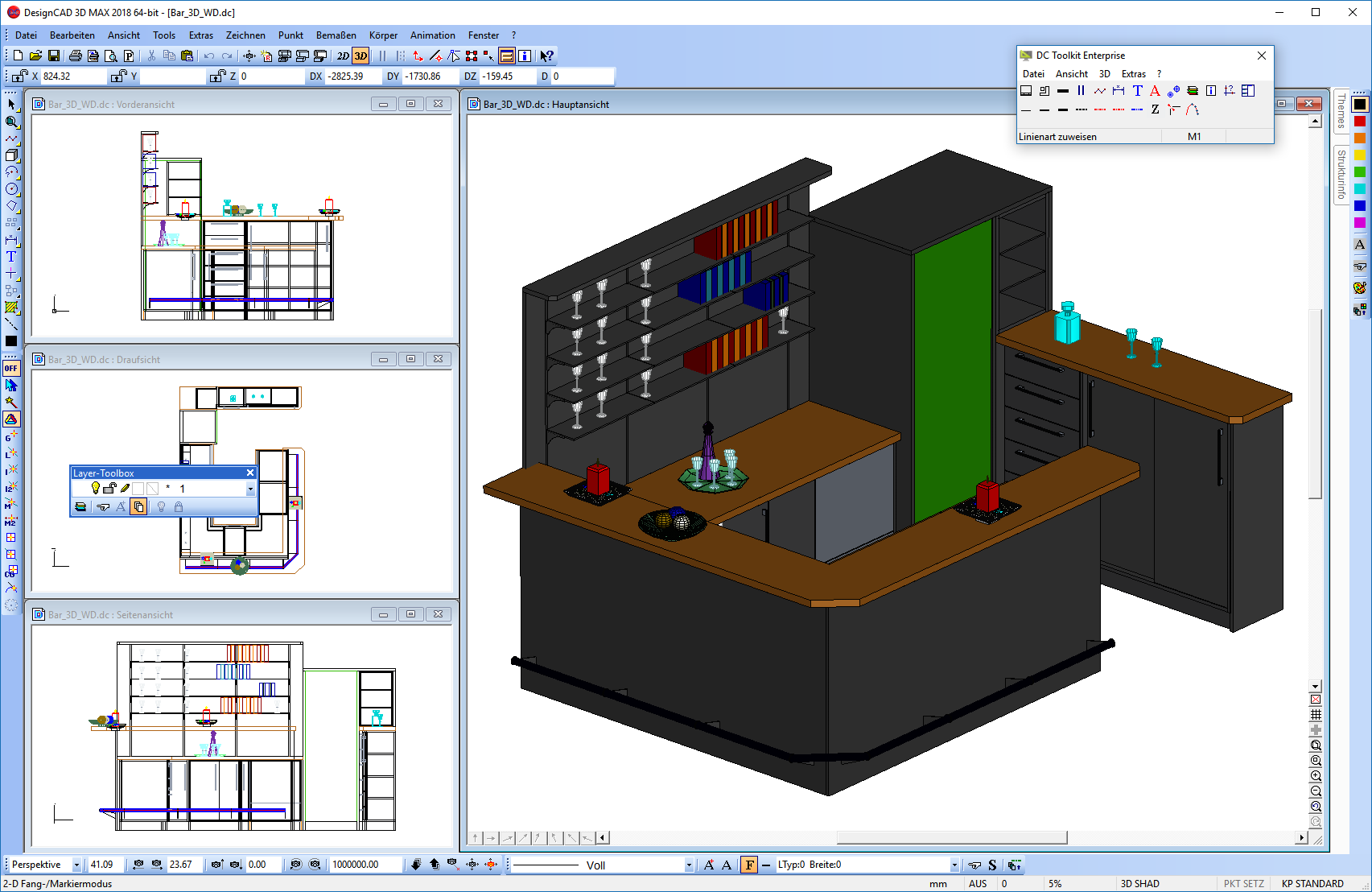Select the Text tool in left toolbox

click(x=11, y=257)
